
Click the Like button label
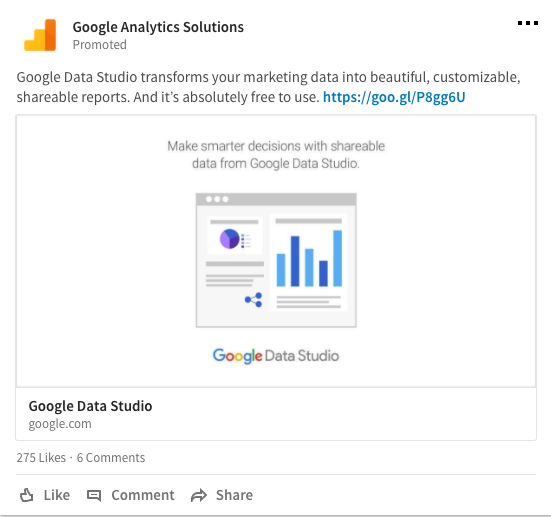(57, 495)
